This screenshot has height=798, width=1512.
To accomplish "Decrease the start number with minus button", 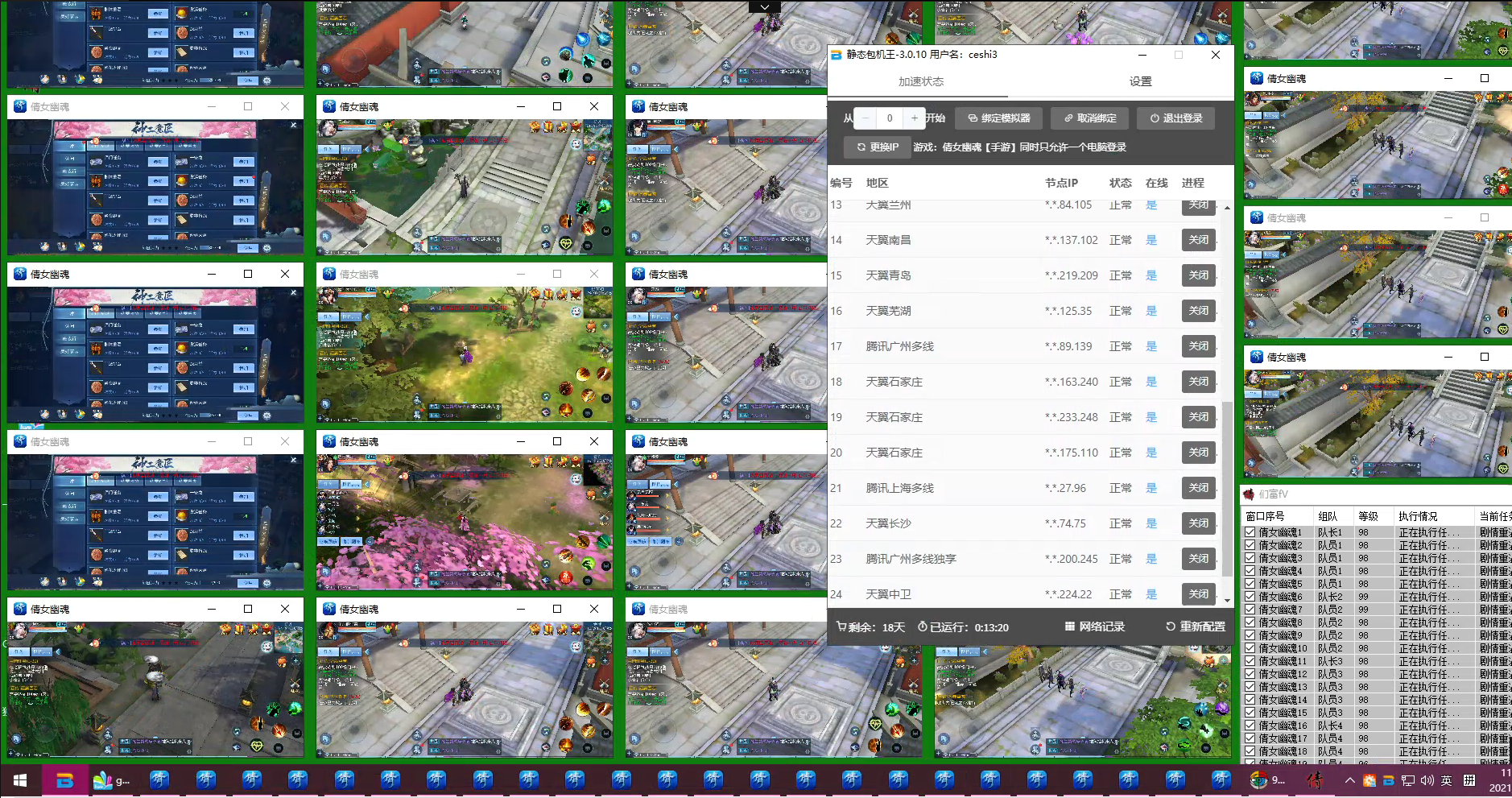I will tap(865, 118).
